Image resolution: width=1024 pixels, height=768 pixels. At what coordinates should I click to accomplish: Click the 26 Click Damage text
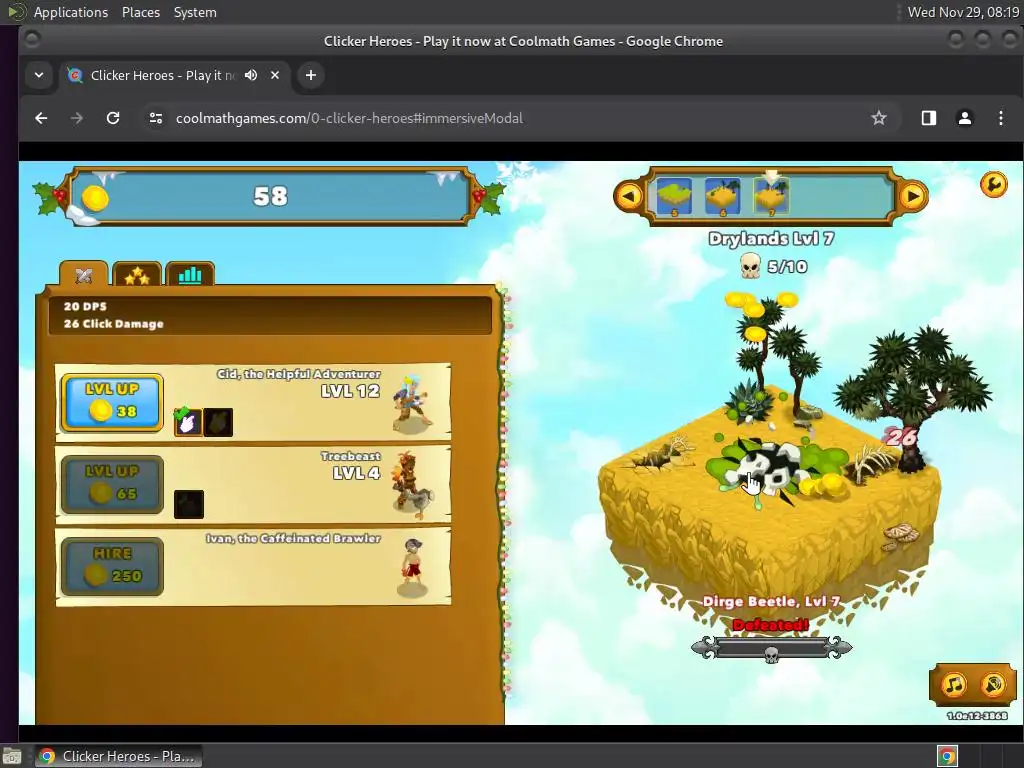tap(114, 323)
